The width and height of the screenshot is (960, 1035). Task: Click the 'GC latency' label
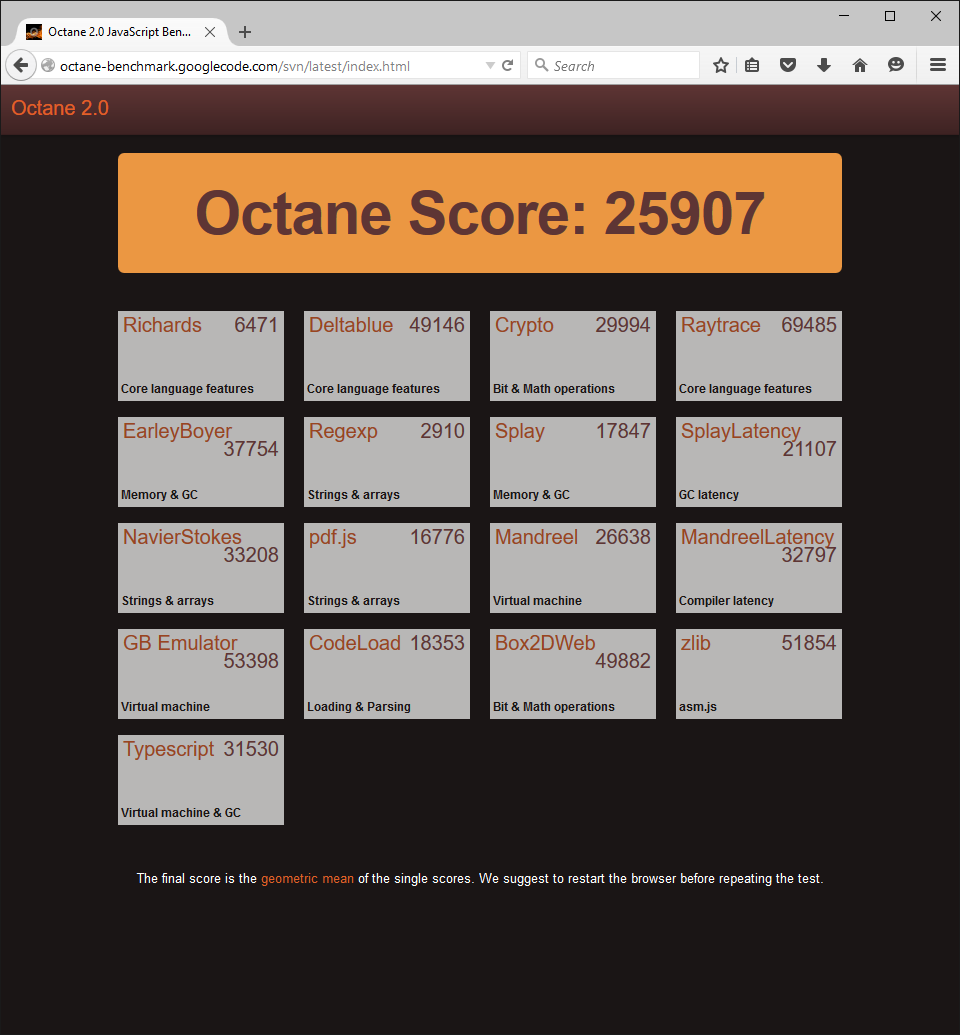tap(709, 495)
